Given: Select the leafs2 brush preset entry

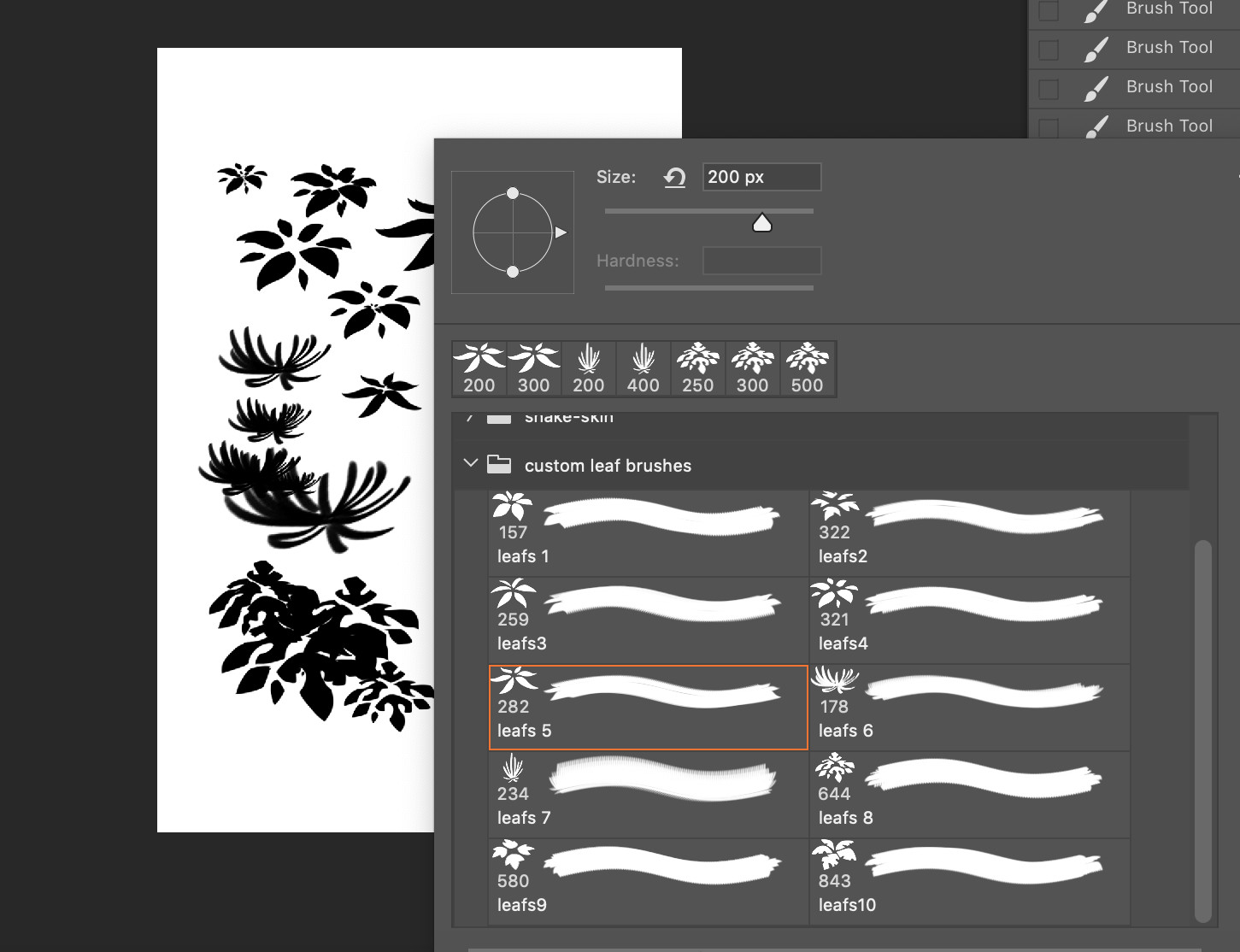Looking at the screenshot, I should coord(968,532).
